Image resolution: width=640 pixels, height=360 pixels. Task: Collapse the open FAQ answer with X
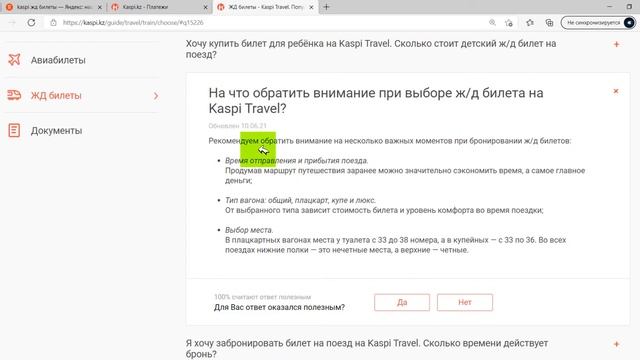click(616, 91)
